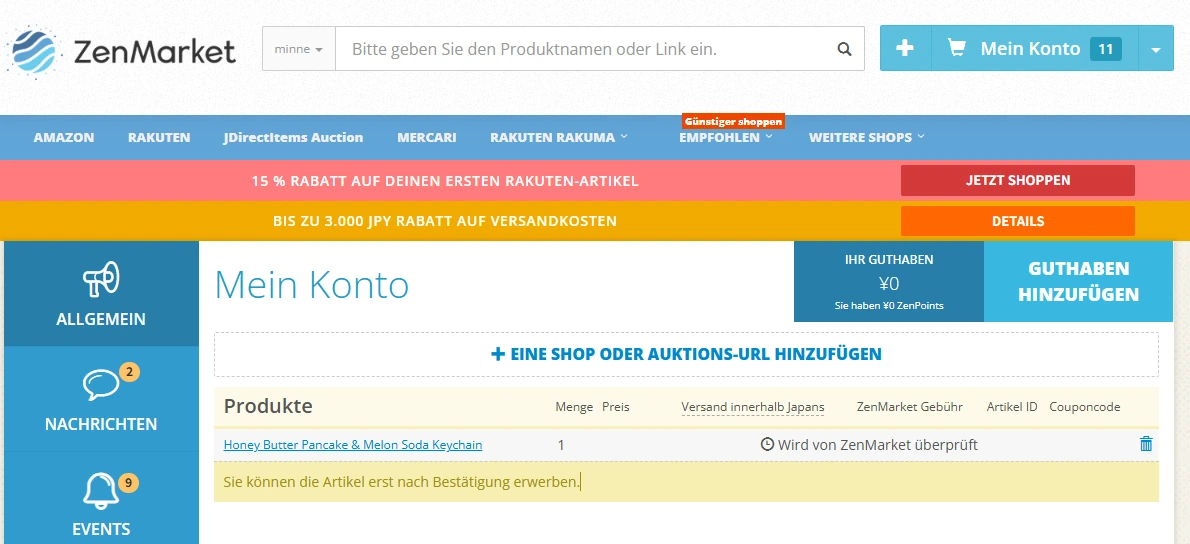This screenshot has height=544, width=1190.
Task: Click the Artikel ID column header
Action: point(1012,407)
